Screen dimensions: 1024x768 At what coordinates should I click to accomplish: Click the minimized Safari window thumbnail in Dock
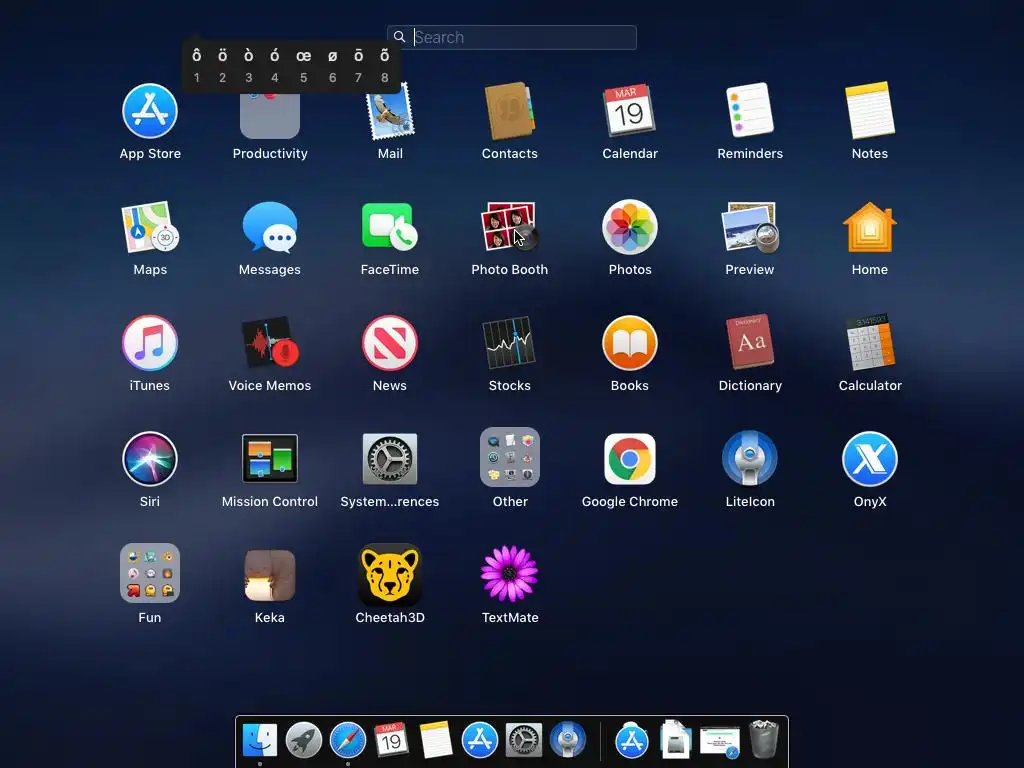(x=720, y=743)
